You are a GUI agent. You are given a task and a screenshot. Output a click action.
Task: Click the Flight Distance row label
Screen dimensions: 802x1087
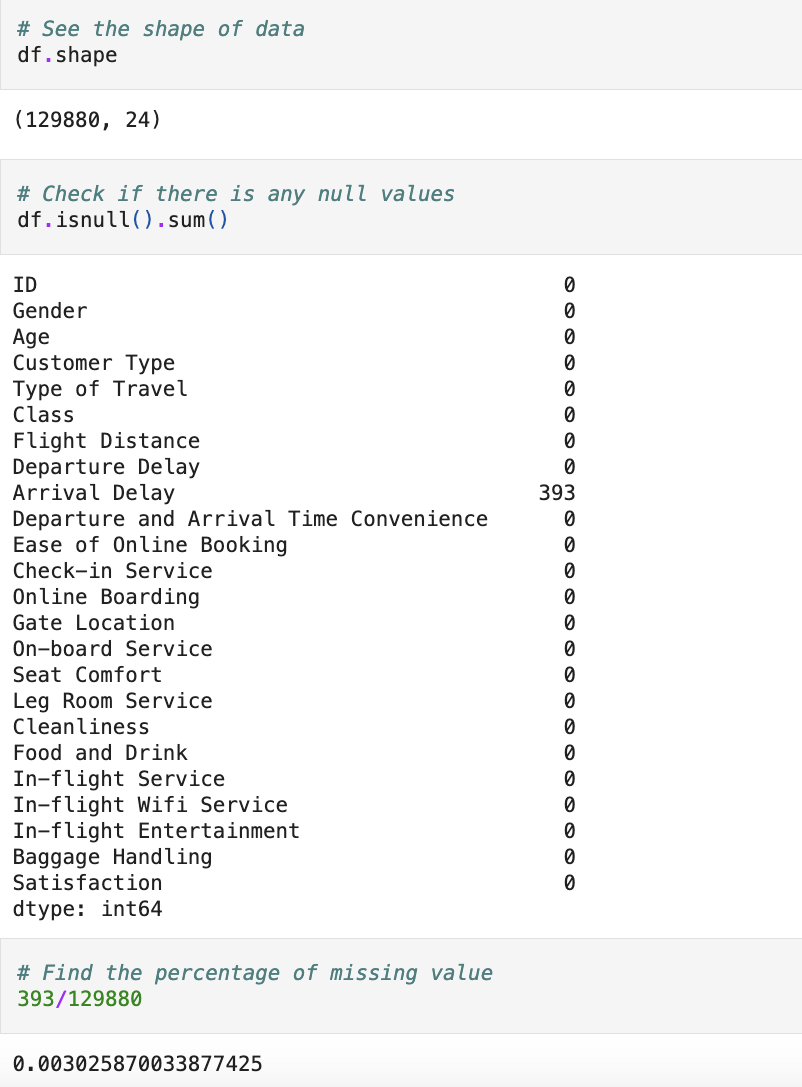(106, 441)
